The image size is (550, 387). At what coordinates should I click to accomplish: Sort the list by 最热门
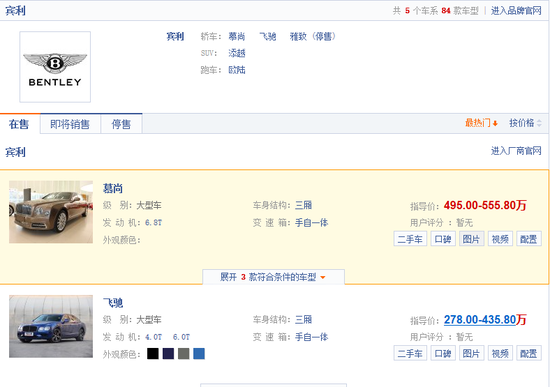click(x=481, y=123)
